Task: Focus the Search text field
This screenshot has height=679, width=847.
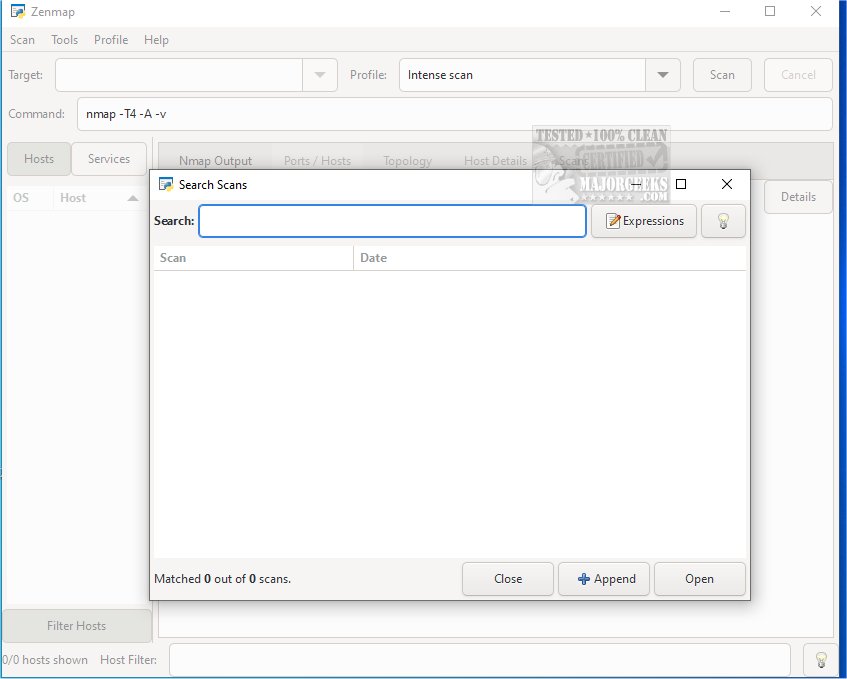Action: click(393, 221)
